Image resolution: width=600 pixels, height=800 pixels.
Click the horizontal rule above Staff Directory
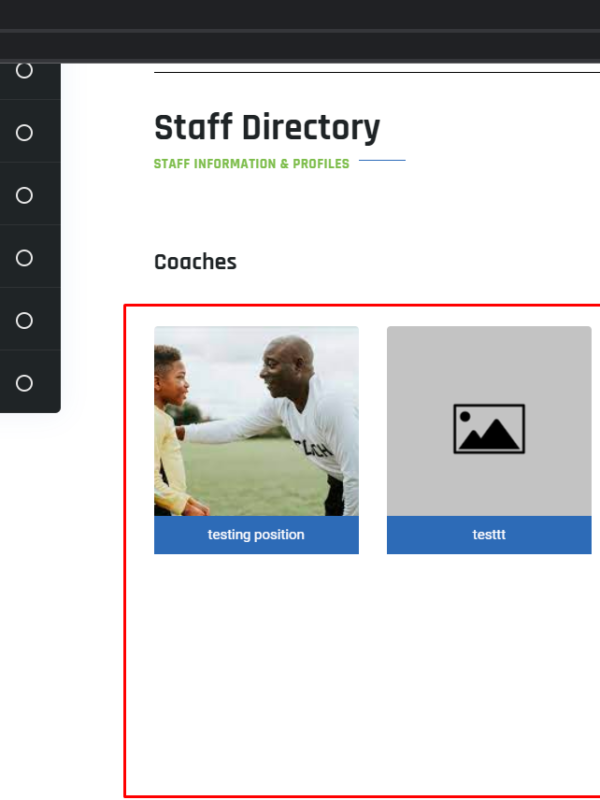[x=377, y=72]
